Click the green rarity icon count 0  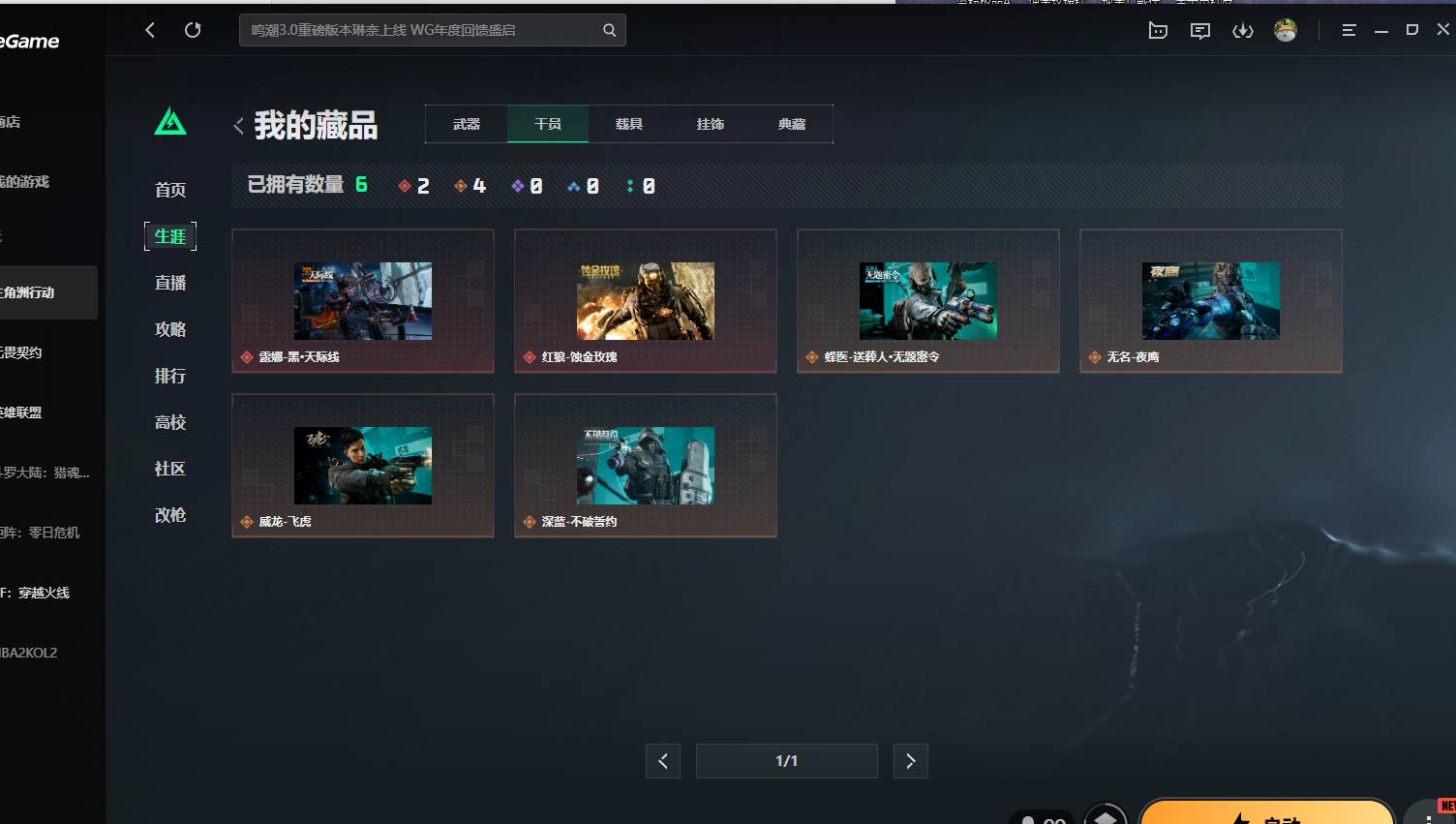coord(641,186)
